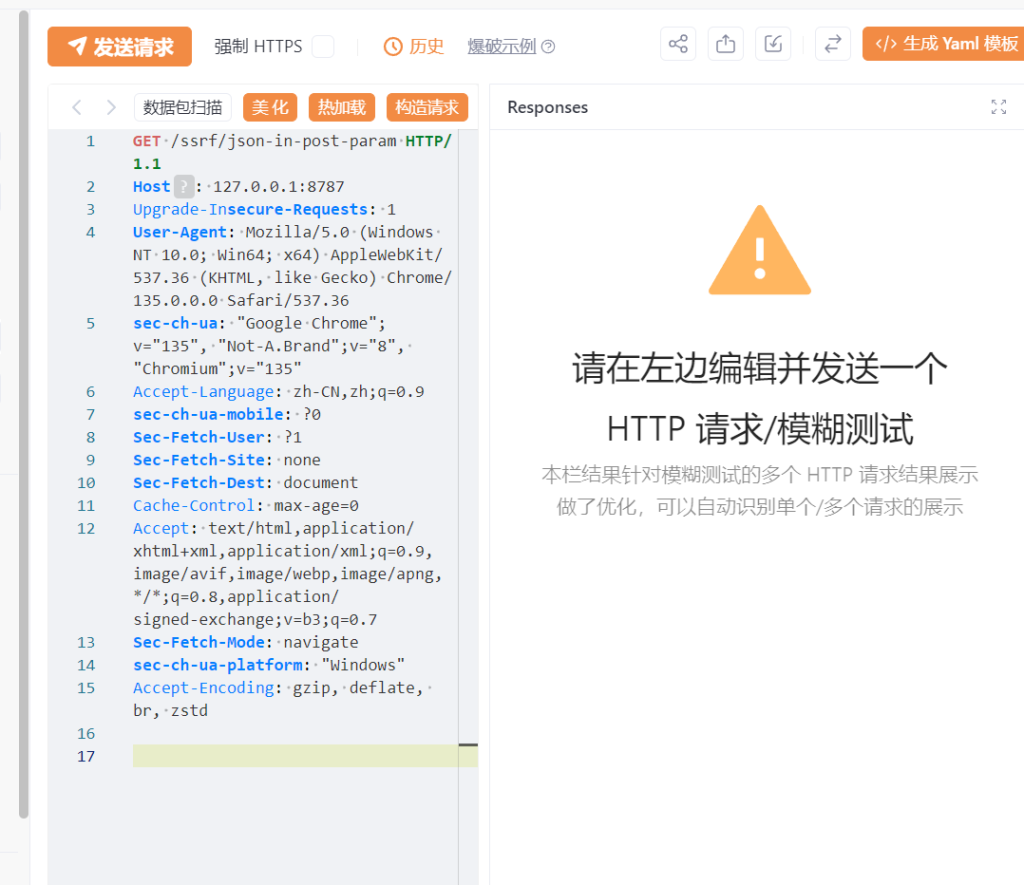Click the swap arrows icon before 生成 Yaml 模板

point(833,43)
